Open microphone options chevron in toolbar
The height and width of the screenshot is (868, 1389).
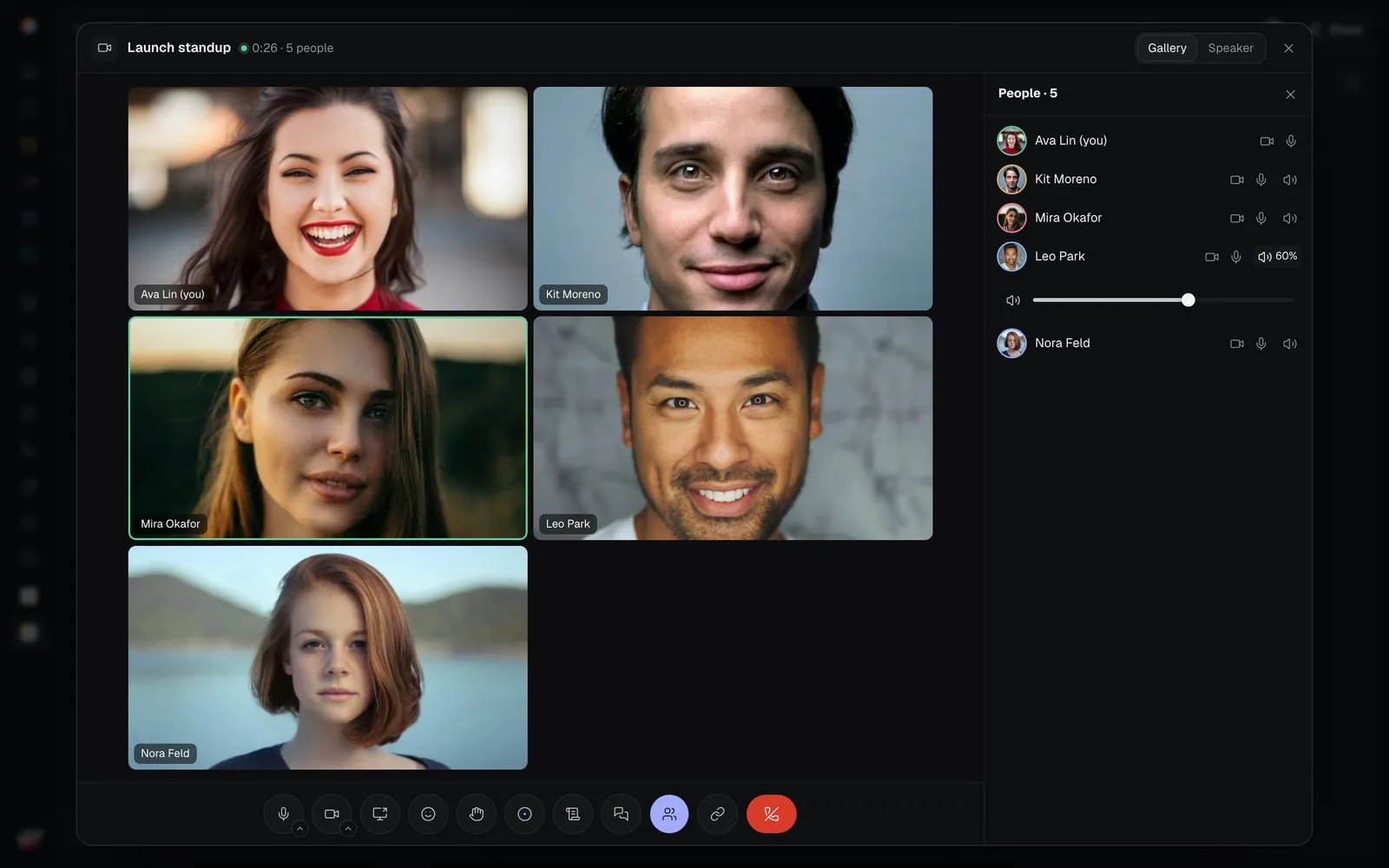coord(300,829)
